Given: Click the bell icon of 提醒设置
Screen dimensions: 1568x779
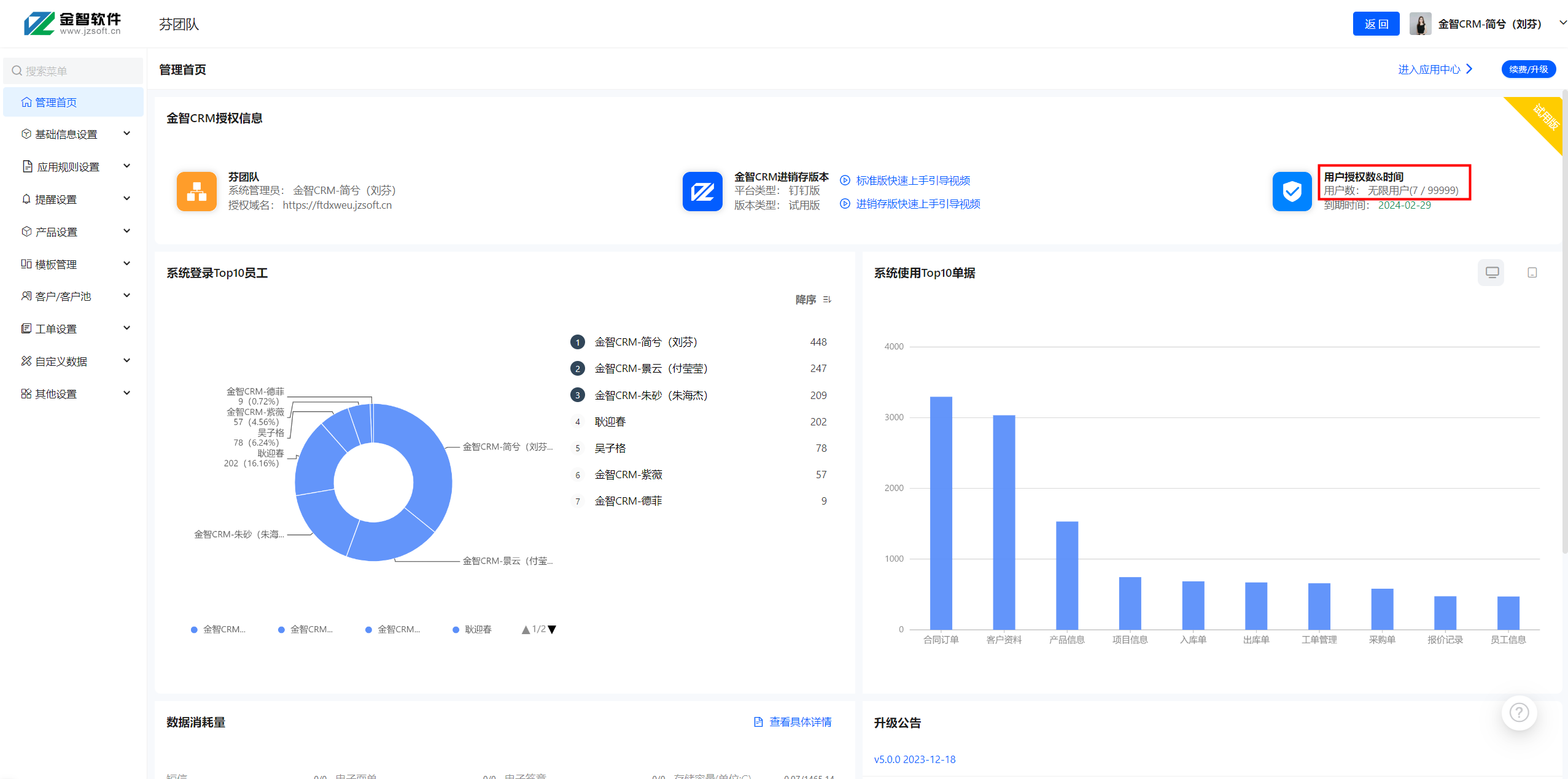Looking at the screenshot, I should coord(26,199).
